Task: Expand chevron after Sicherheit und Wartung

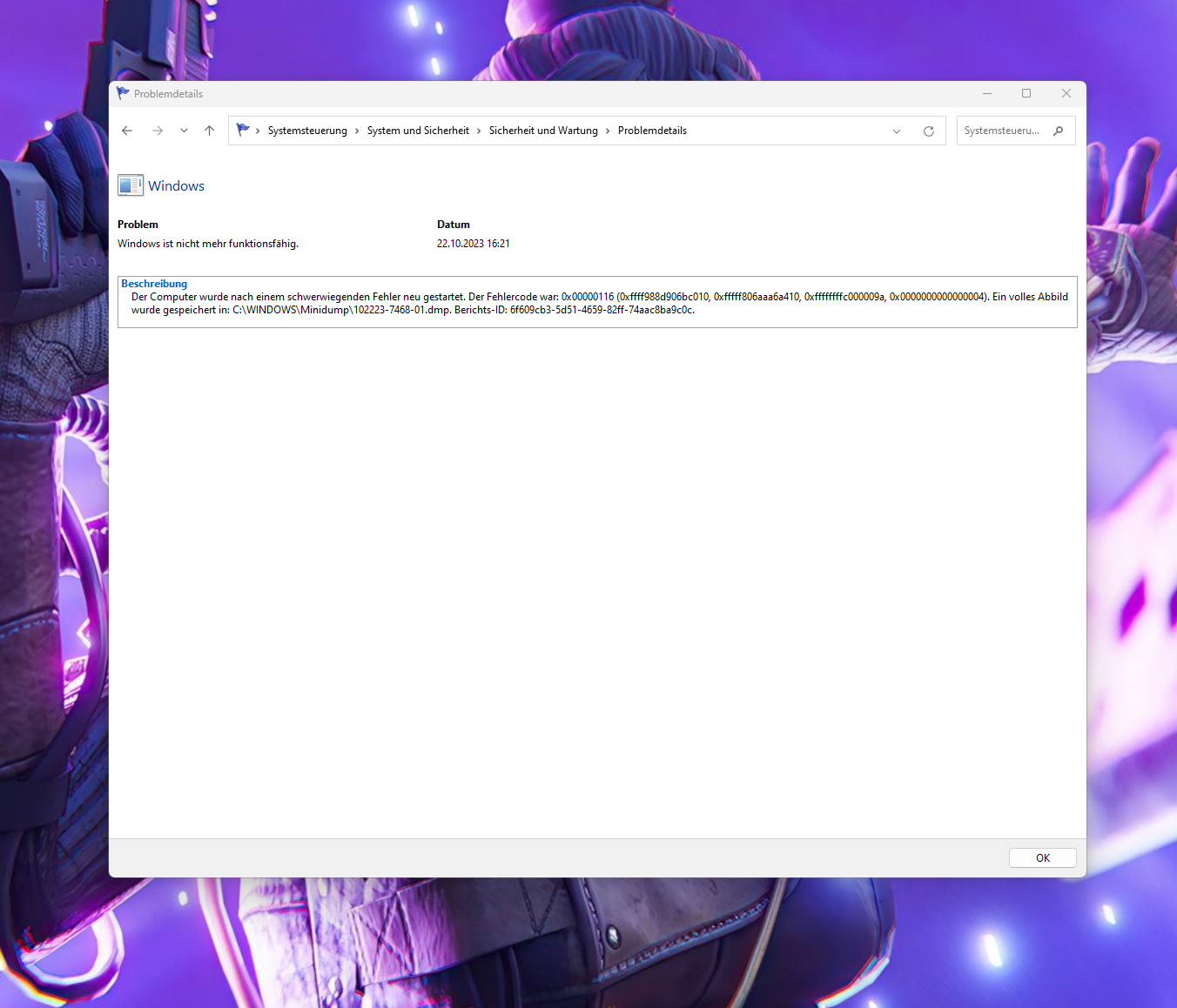Action: tap(608, 131)
